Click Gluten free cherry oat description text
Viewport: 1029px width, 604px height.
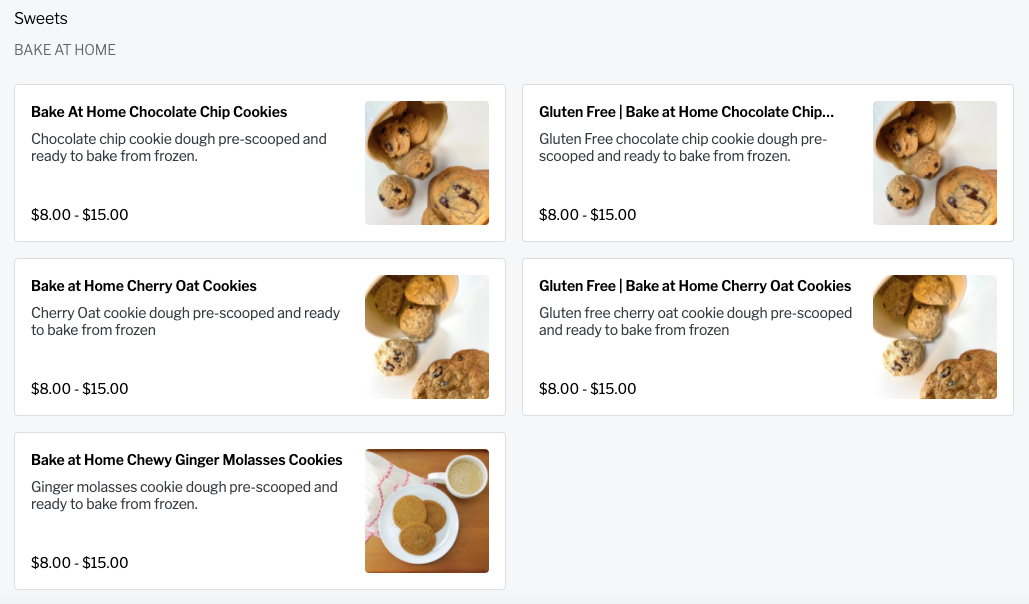tap(695, 321)
